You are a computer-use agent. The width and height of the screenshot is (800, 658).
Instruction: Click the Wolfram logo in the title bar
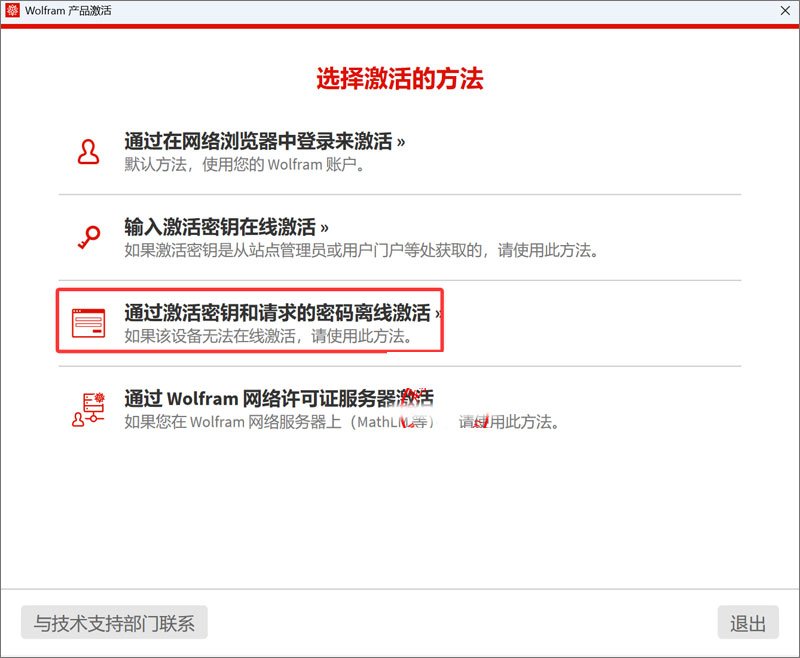coord(12,10)
